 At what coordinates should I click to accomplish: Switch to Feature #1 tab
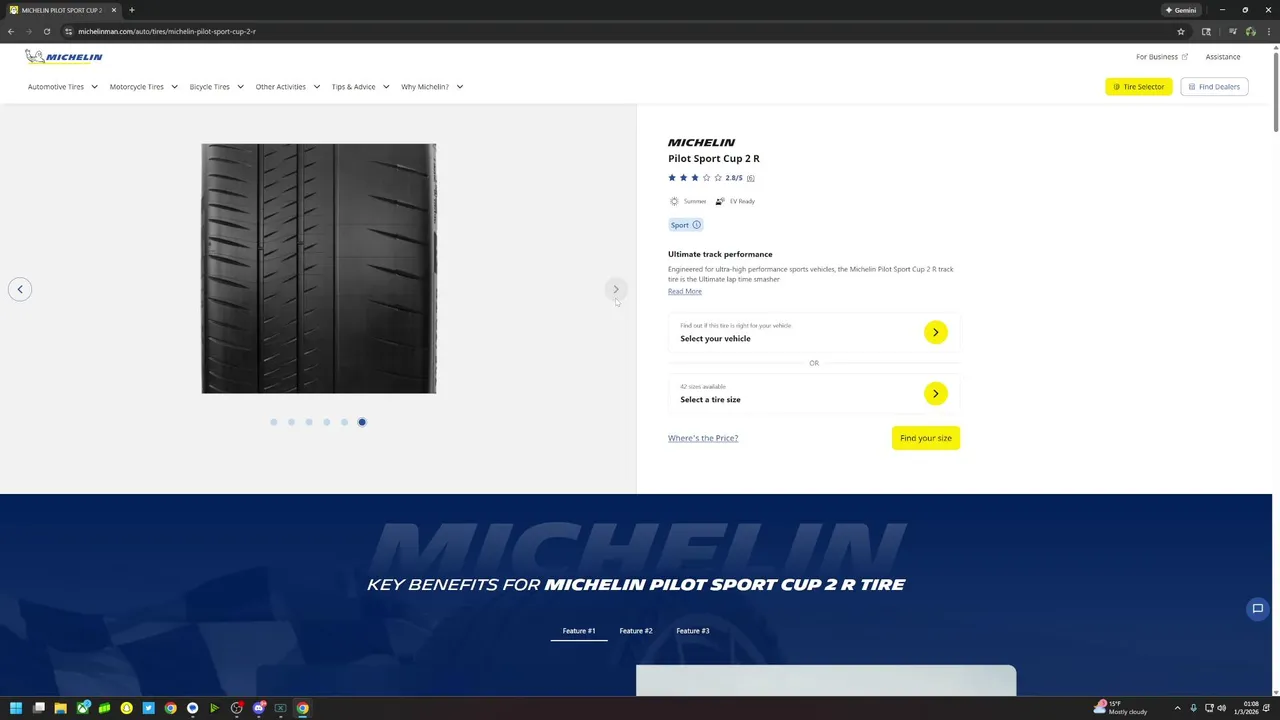pyautogui.click(x=579, y=631)
